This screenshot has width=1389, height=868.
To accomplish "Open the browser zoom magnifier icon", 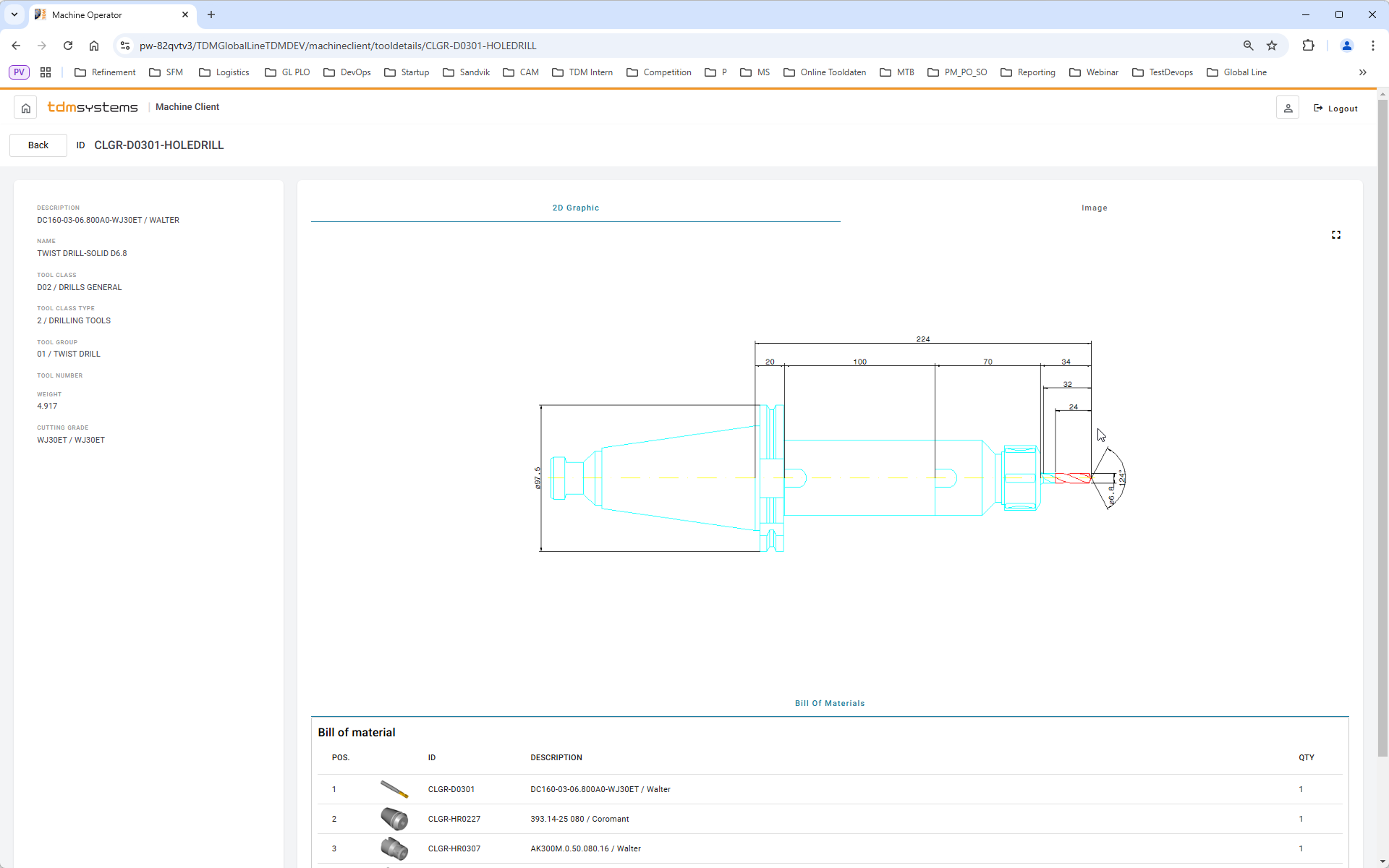I will pos(1248,46).
